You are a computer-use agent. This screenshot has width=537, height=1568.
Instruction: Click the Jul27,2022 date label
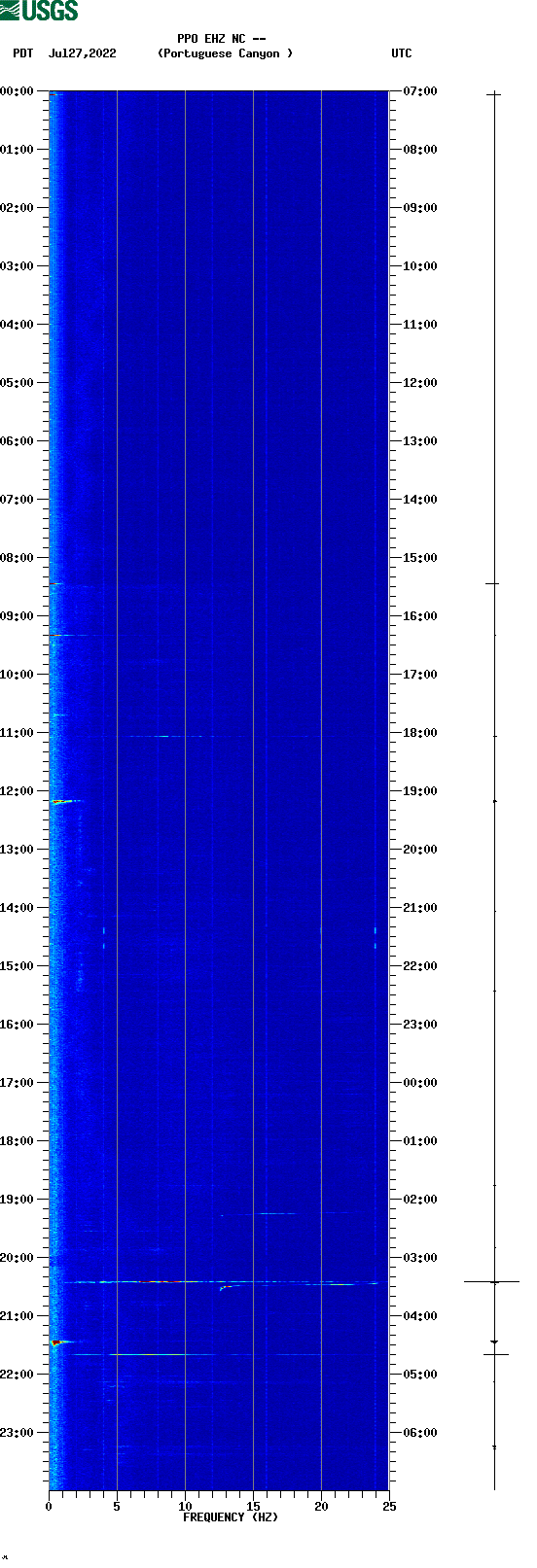point(82,53)
